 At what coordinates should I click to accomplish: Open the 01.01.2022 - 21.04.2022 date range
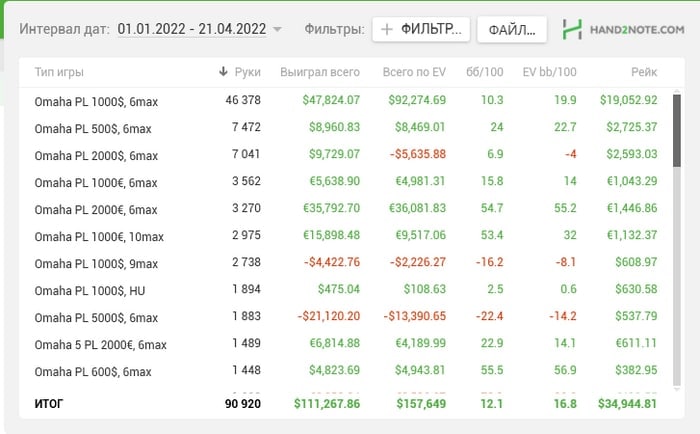pyautogui.click(x=191, y=30)
